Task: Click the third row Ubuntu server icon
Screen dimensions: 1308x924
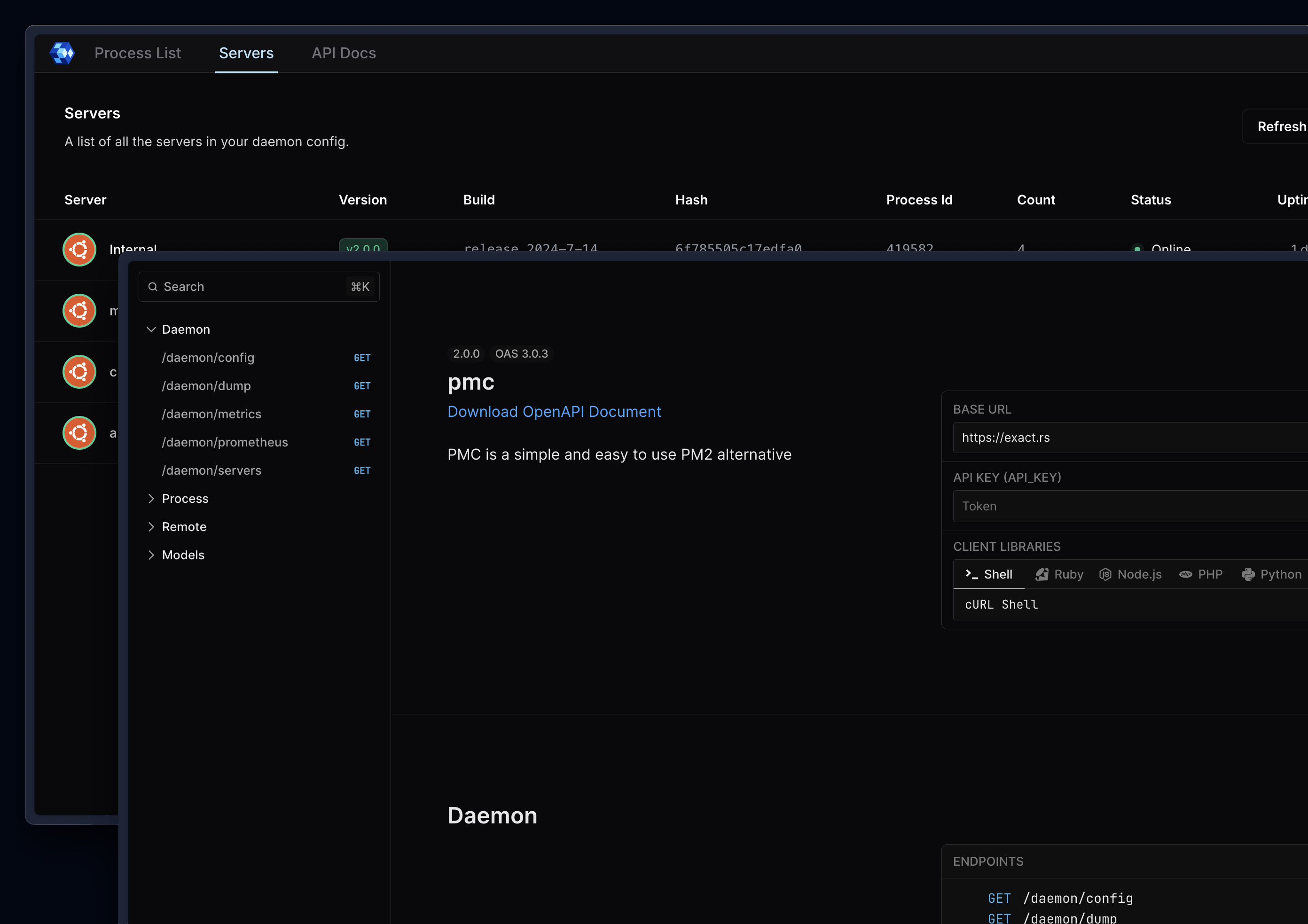Action: tap(79, 371)
